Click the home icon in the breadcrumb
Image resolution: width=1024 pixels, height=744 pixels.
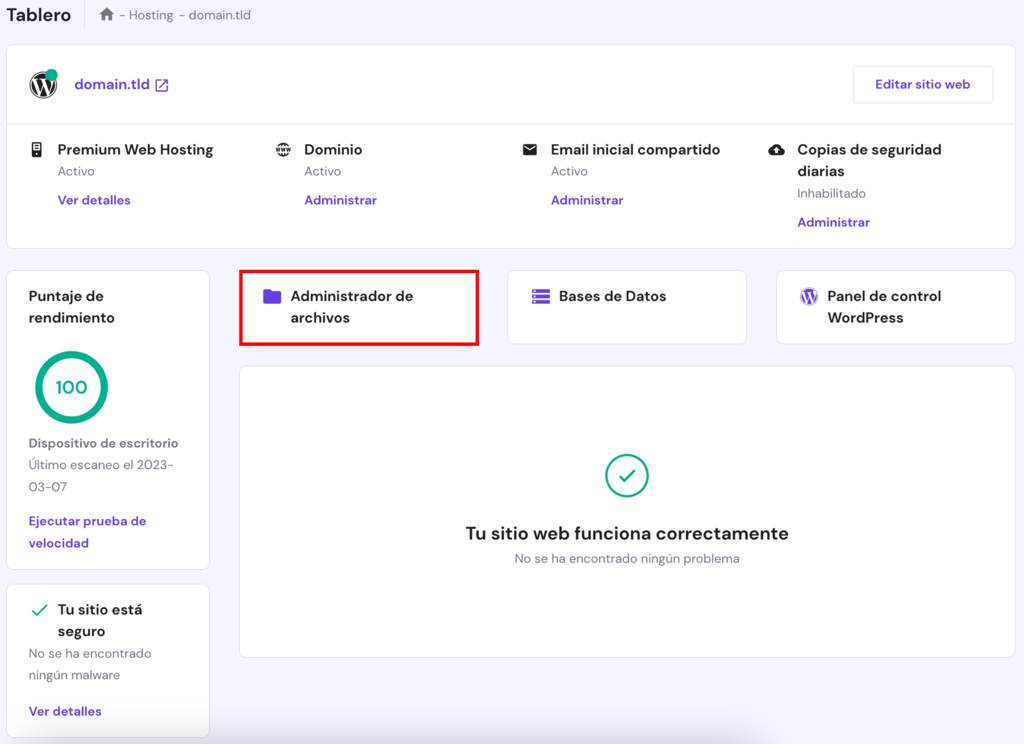pos(108,15)
